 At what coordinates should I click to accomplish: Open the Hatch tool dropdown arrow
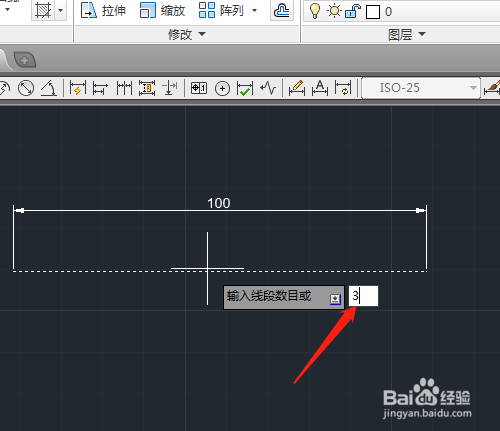click(61, 10)
